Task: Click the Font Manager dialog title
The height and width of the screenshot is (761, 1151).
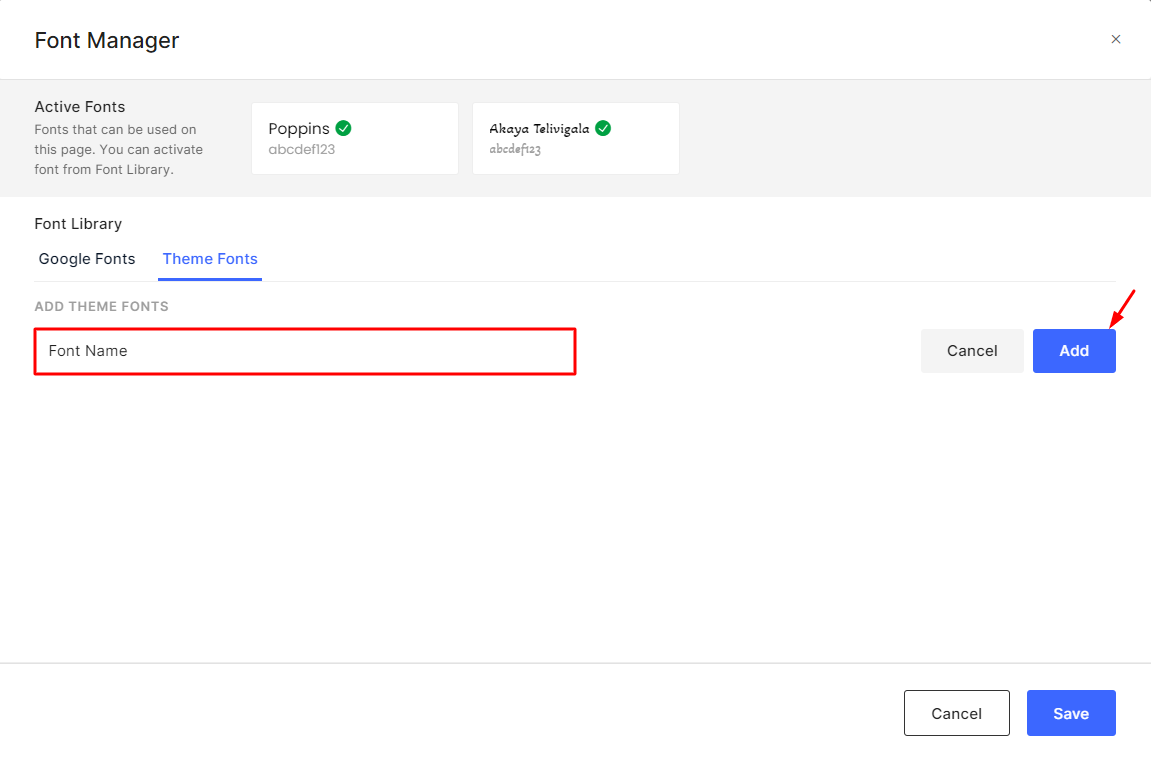Action: pyautogui.click(x=107, y=41)
